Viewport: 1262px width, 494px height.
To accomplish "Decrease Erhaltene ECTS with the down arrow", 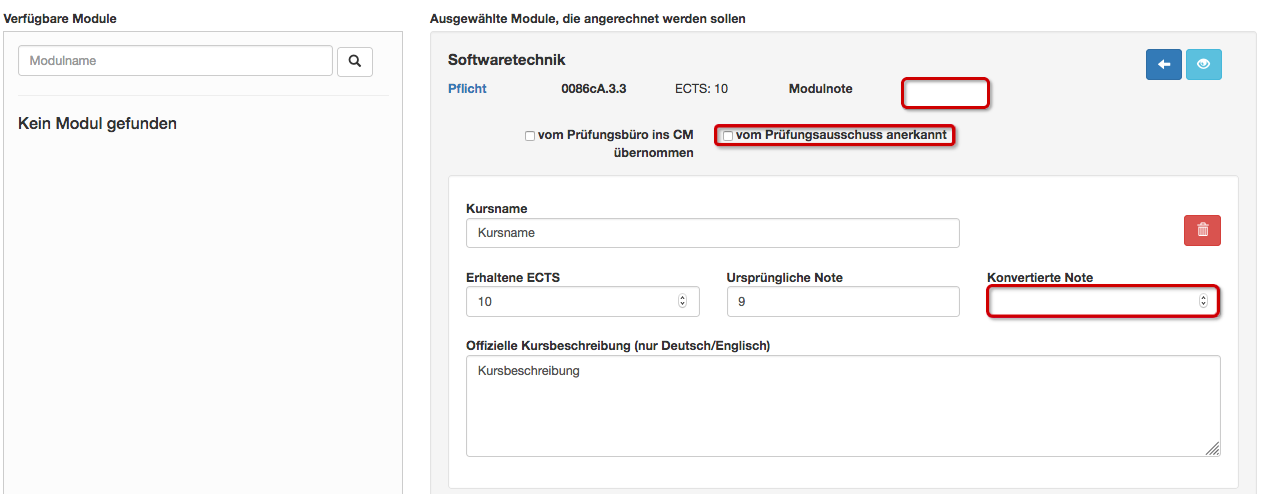I will 683,304.
